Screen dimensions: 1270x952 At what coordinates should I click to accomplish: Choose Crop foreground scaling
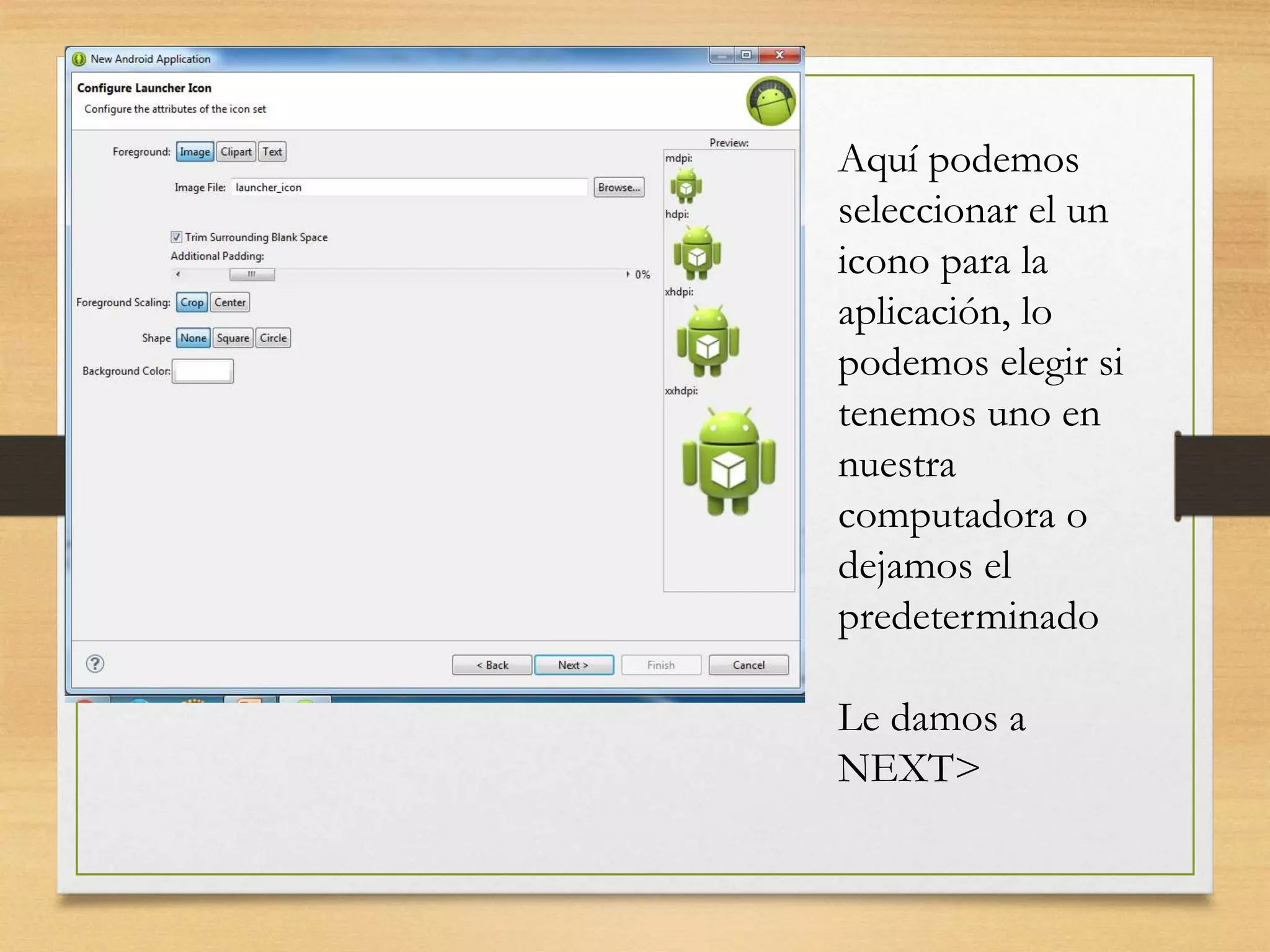[x=192, y=302]
